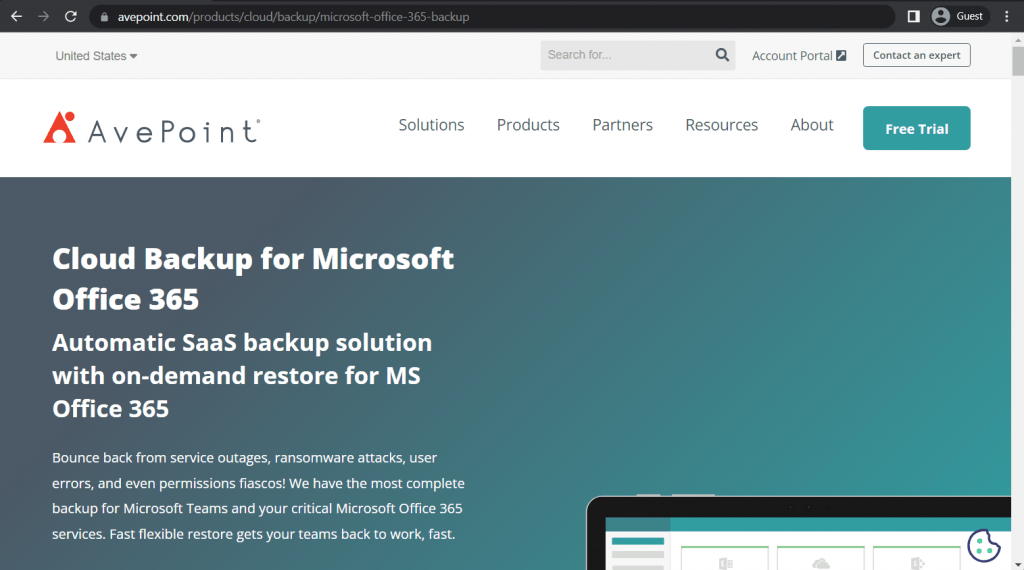Open the Solutions menu

point(431,125)
